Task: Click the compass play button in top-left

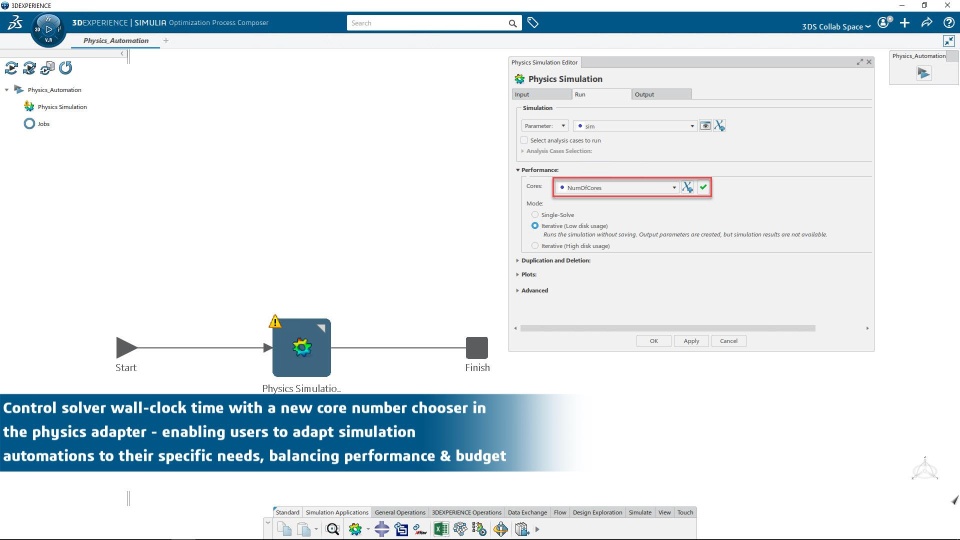Action: coord(48,29)
